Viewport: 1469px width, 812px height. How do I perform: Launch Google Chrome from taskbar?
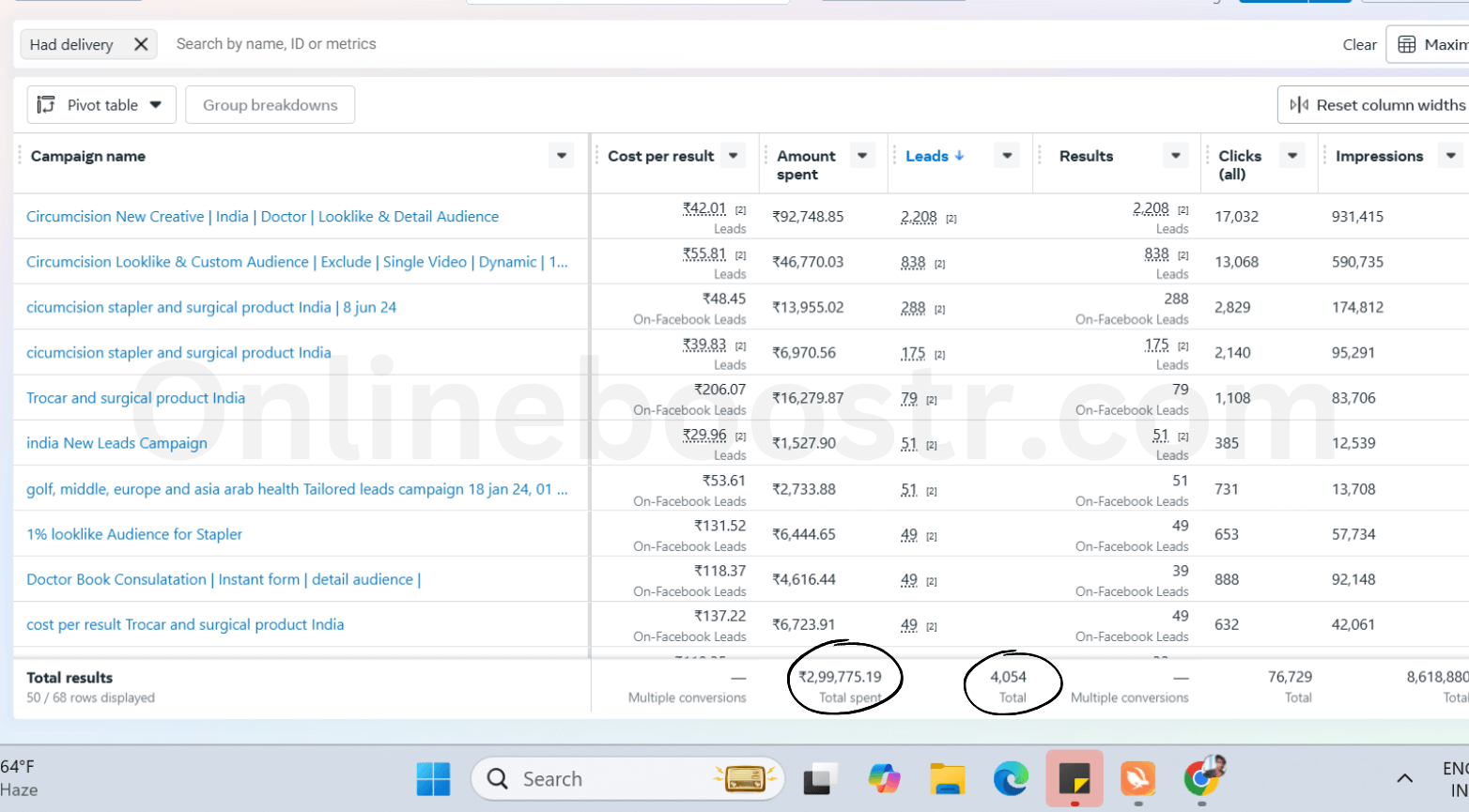(1201, 778)
